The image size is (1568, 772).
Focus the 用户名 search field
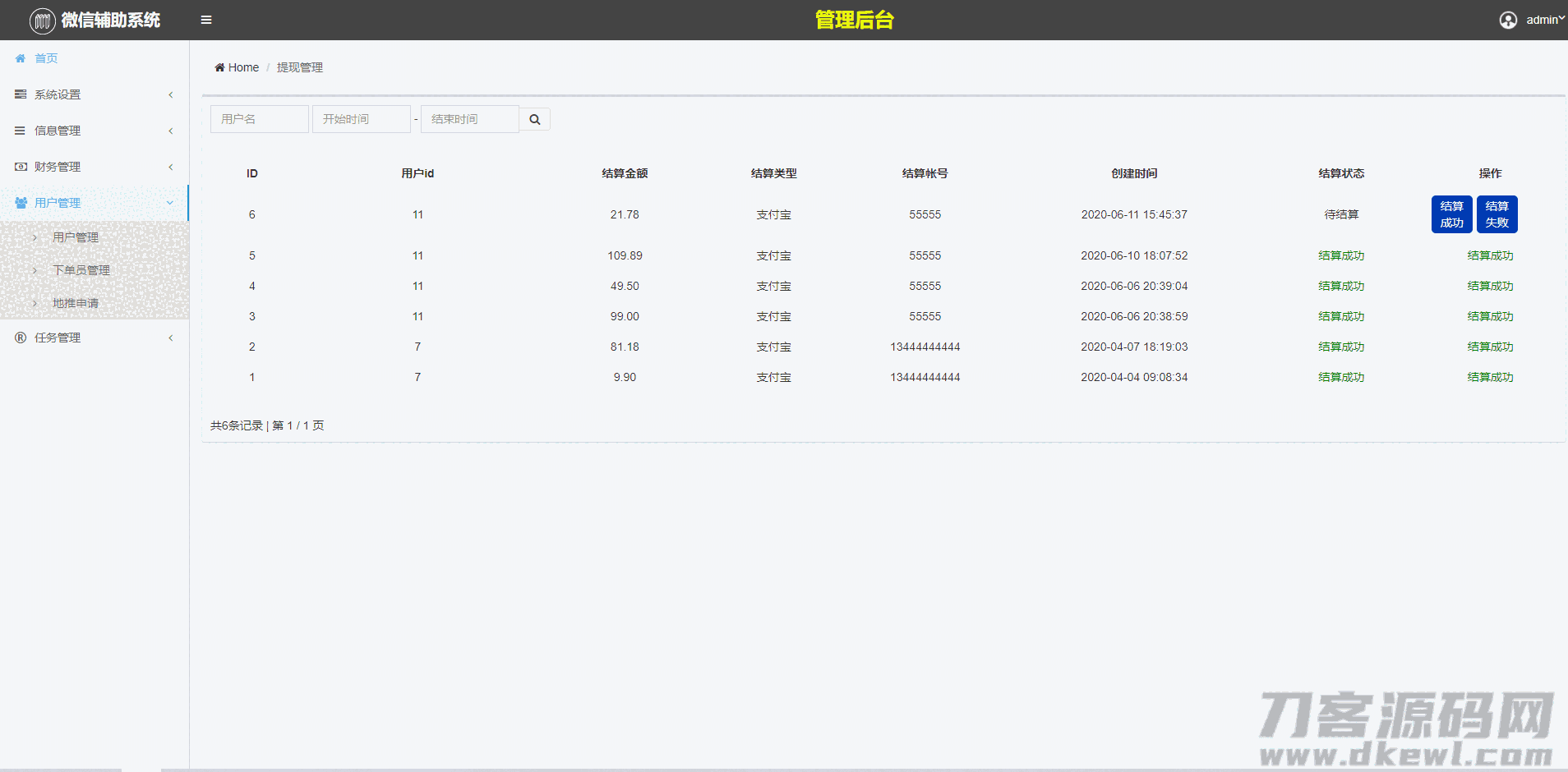259,119
